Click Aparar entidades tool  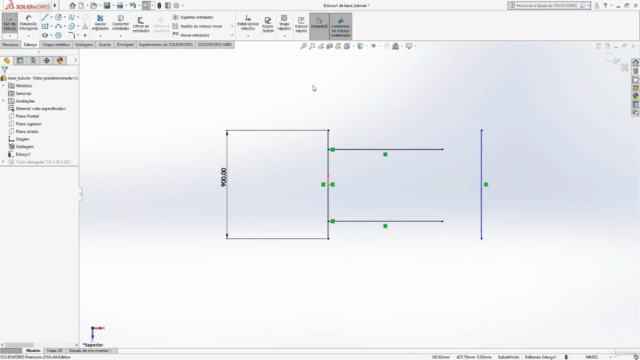point(100,23)
